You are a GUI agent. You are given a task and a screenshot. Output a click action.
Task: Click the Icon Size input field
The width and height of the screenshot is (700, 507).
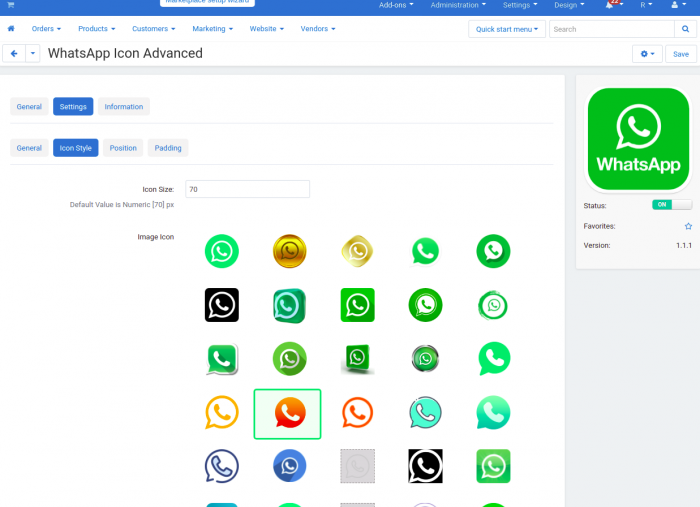tap(247, 189)
